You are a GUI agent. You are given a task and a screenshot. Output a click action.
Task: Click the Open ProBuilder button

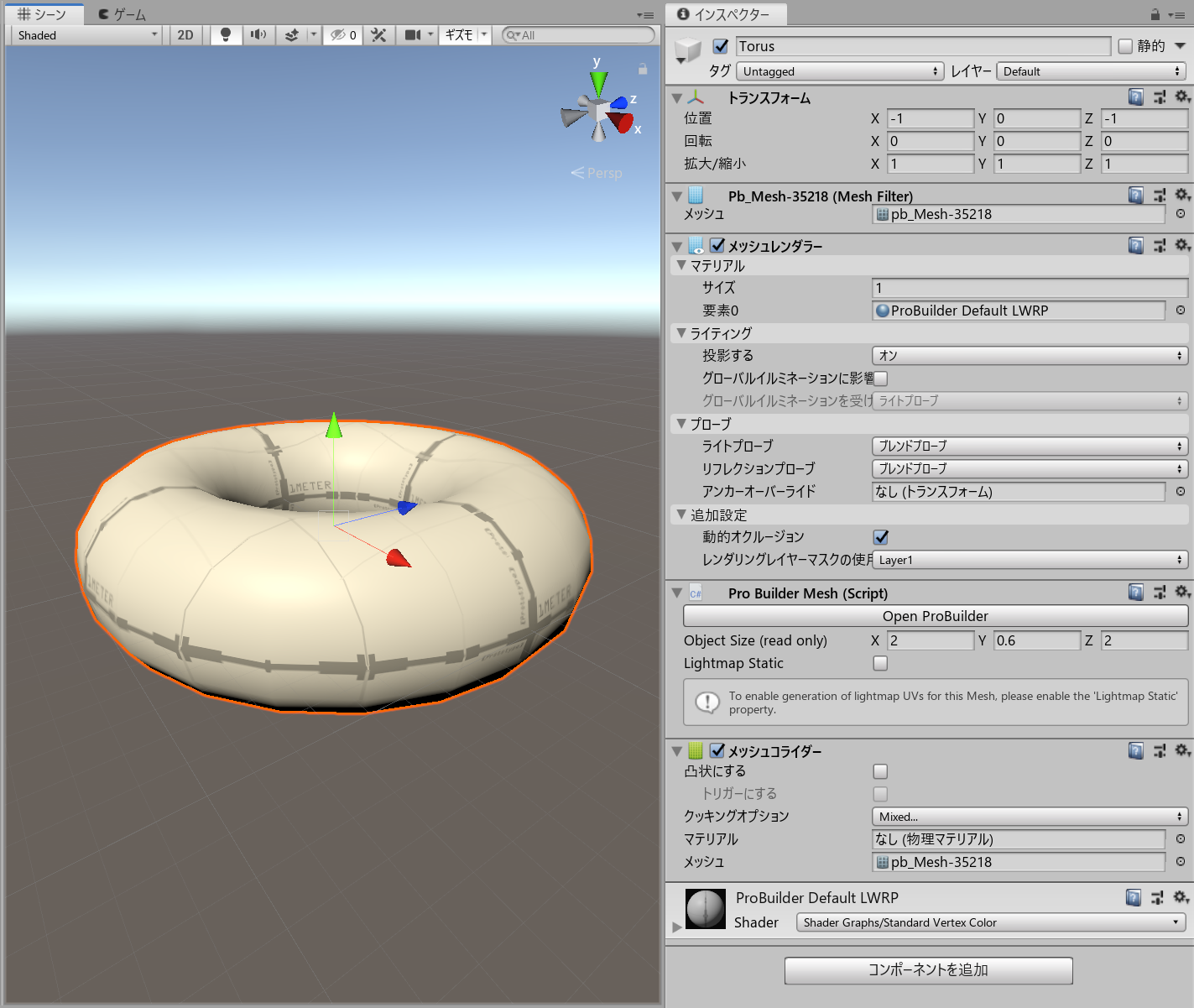935,616
